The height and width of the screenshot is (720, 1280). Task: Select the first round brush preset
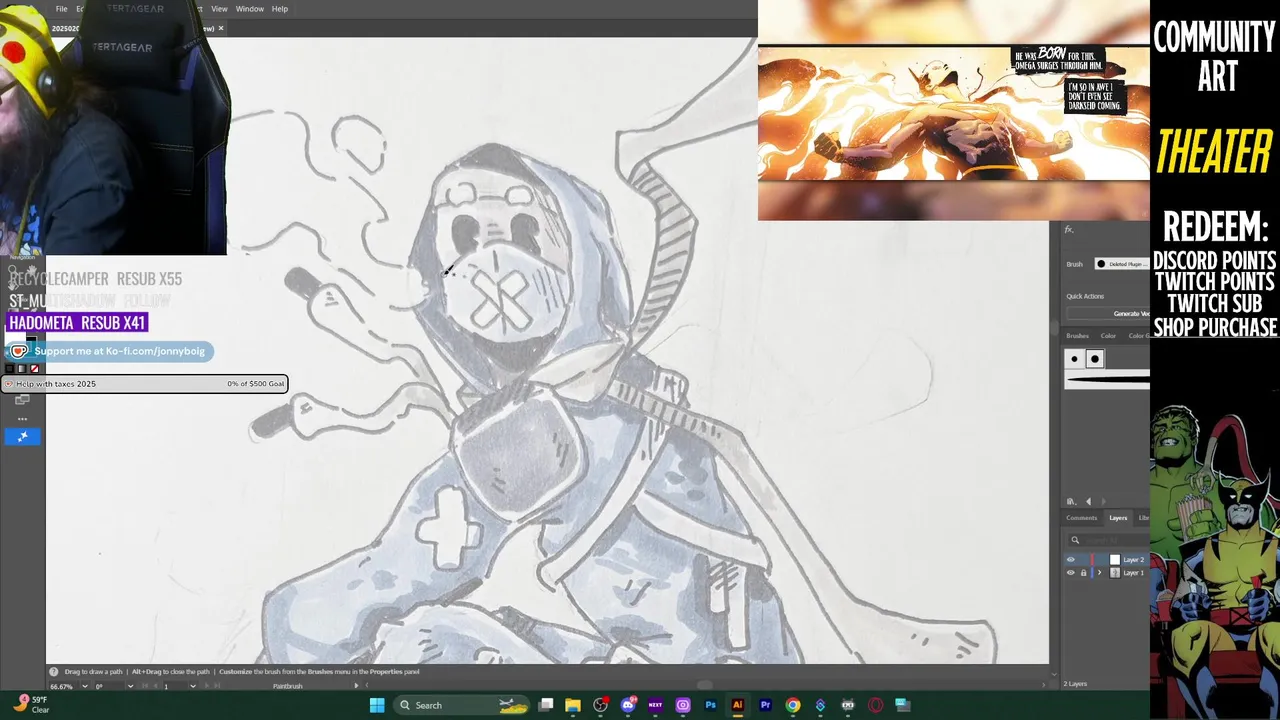pos(1075,359)
